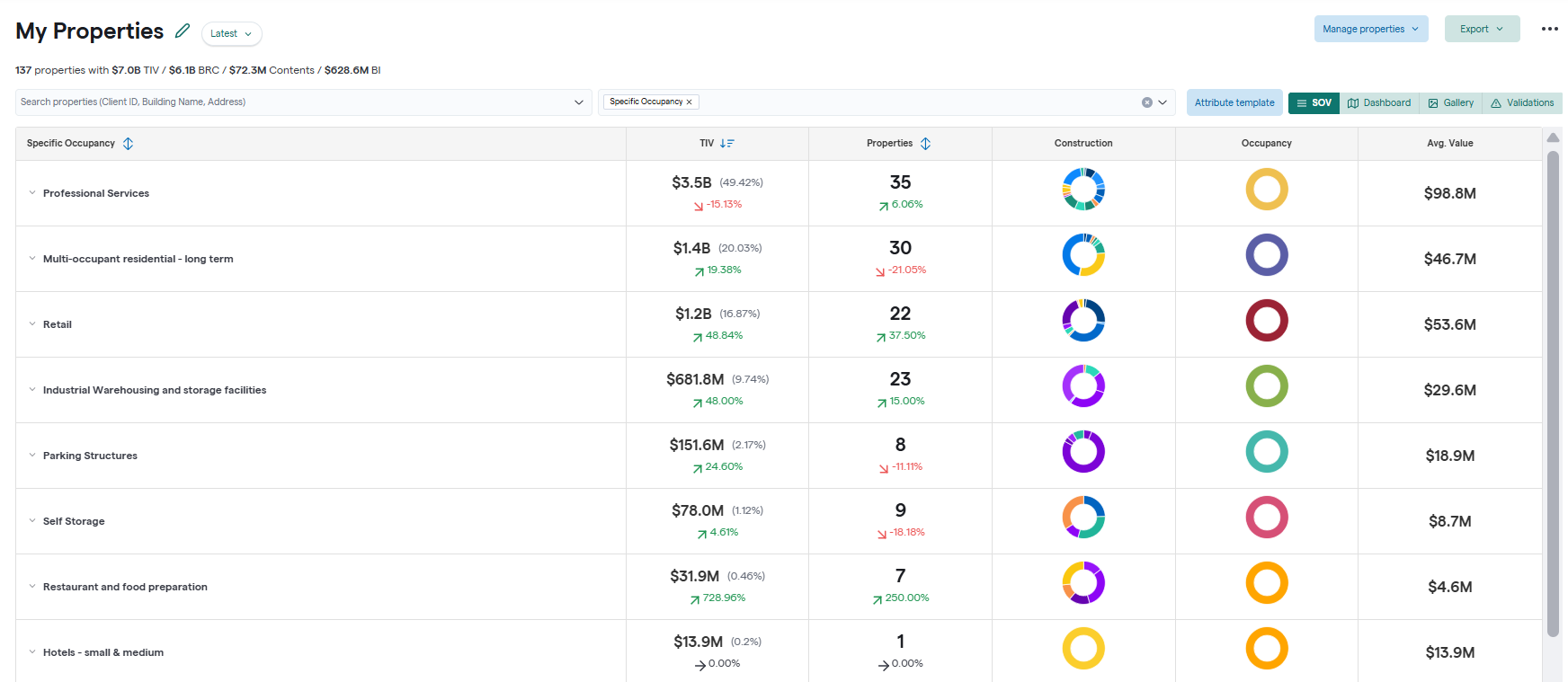Screen dimensions: 1568x682
Task: Open the Export dropdown menu
Action: coord(1482,29)
